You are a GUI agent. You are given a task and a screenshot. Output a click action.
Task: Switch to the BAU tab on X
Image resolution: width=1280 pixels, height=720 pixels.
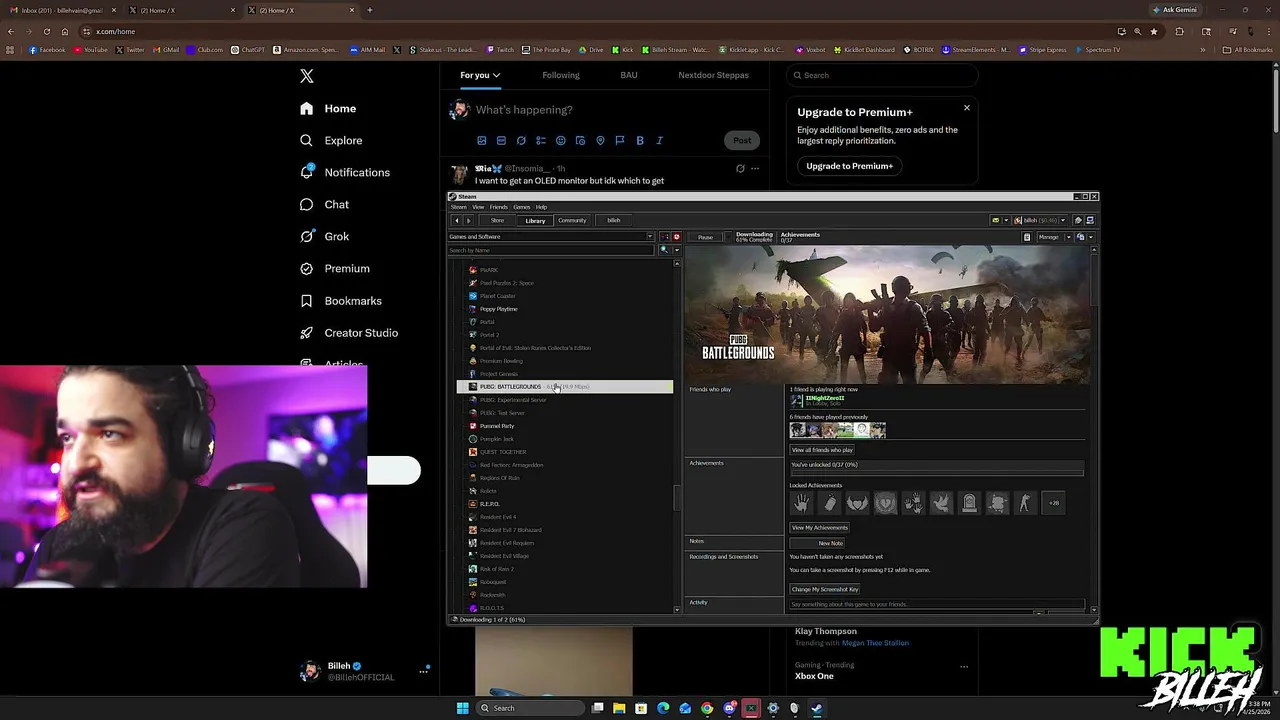(629, 75)
